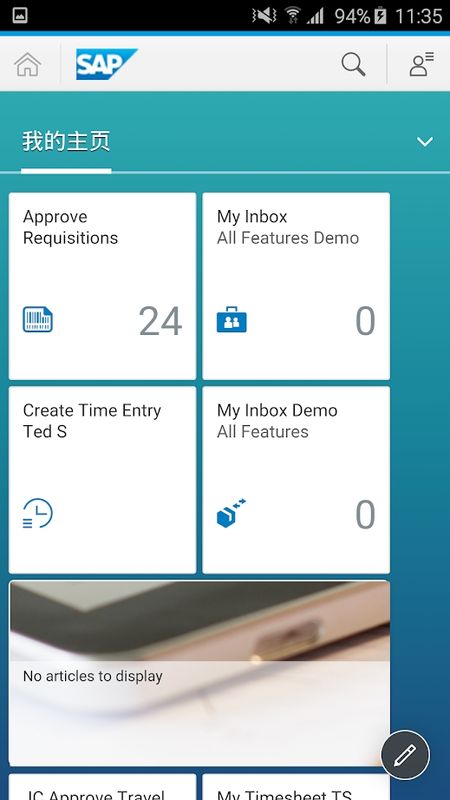This screenshot has width=450, height=800.
Task: Open the JC Approve Travel tile
Action: pos(102,787)
